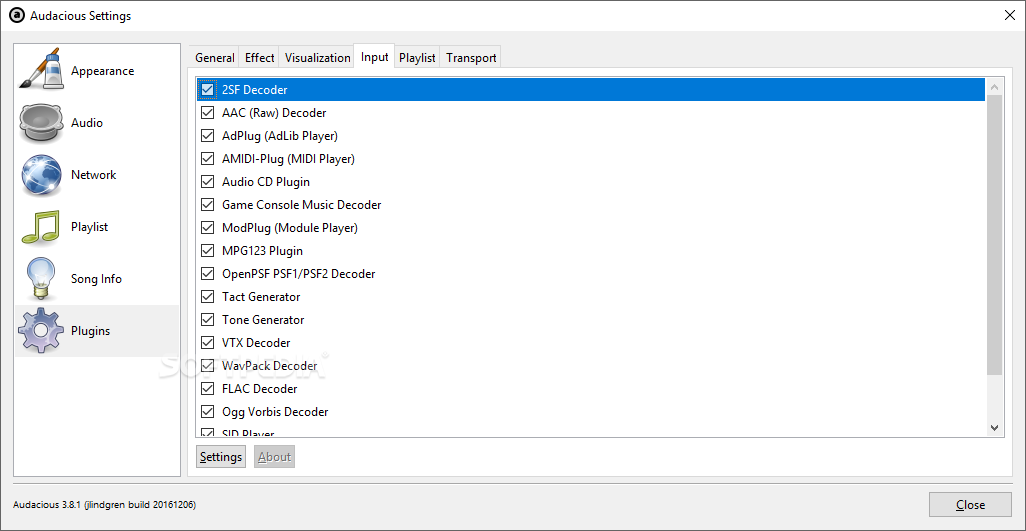Uncheck the VTX Decoder box

coord(208,342)
